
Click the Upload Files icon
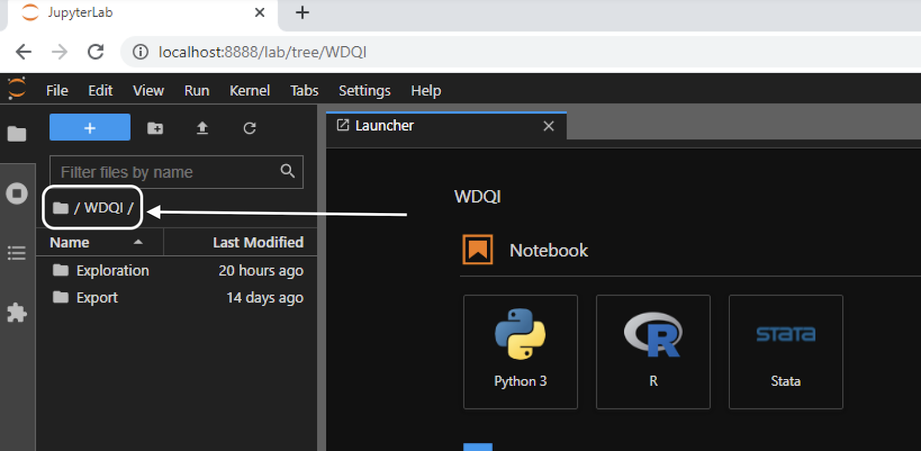202,128
